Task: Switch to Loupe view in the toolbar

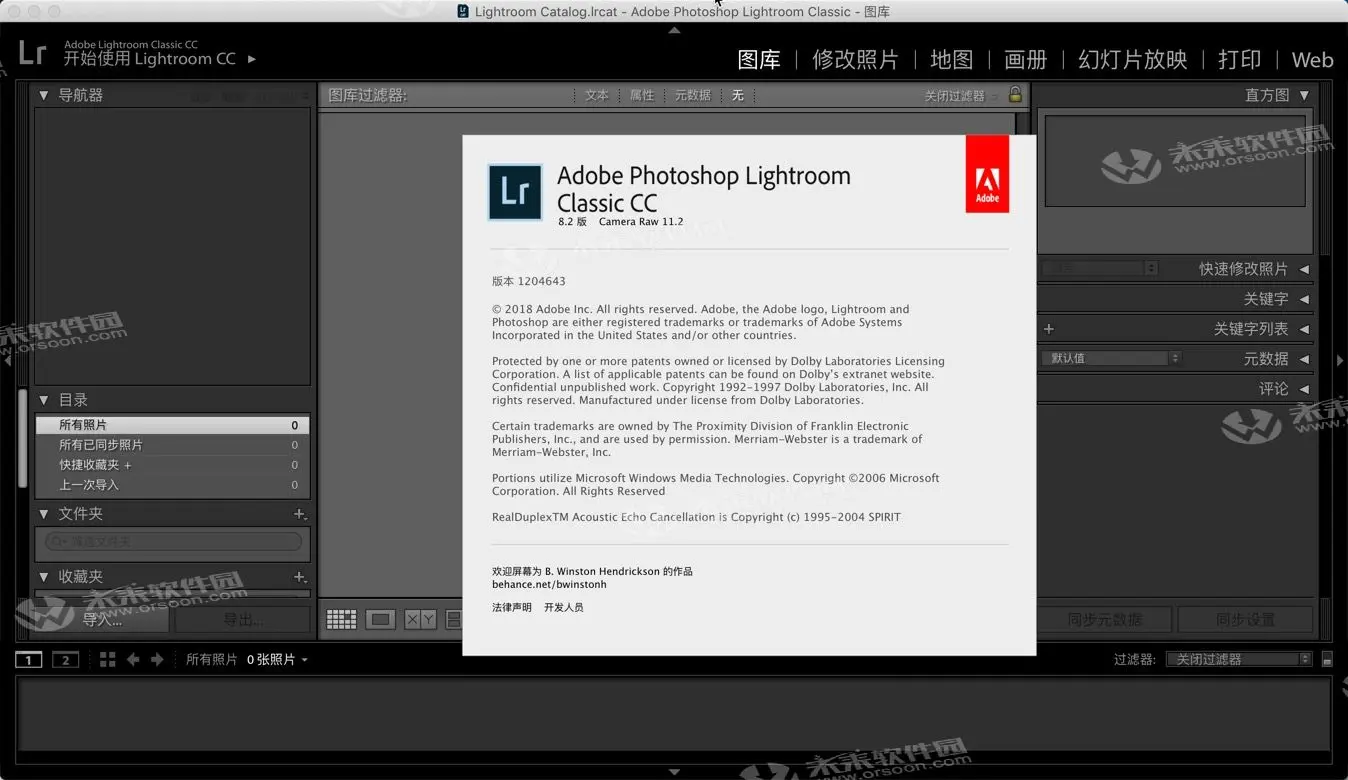Action: tap(380, 620)
